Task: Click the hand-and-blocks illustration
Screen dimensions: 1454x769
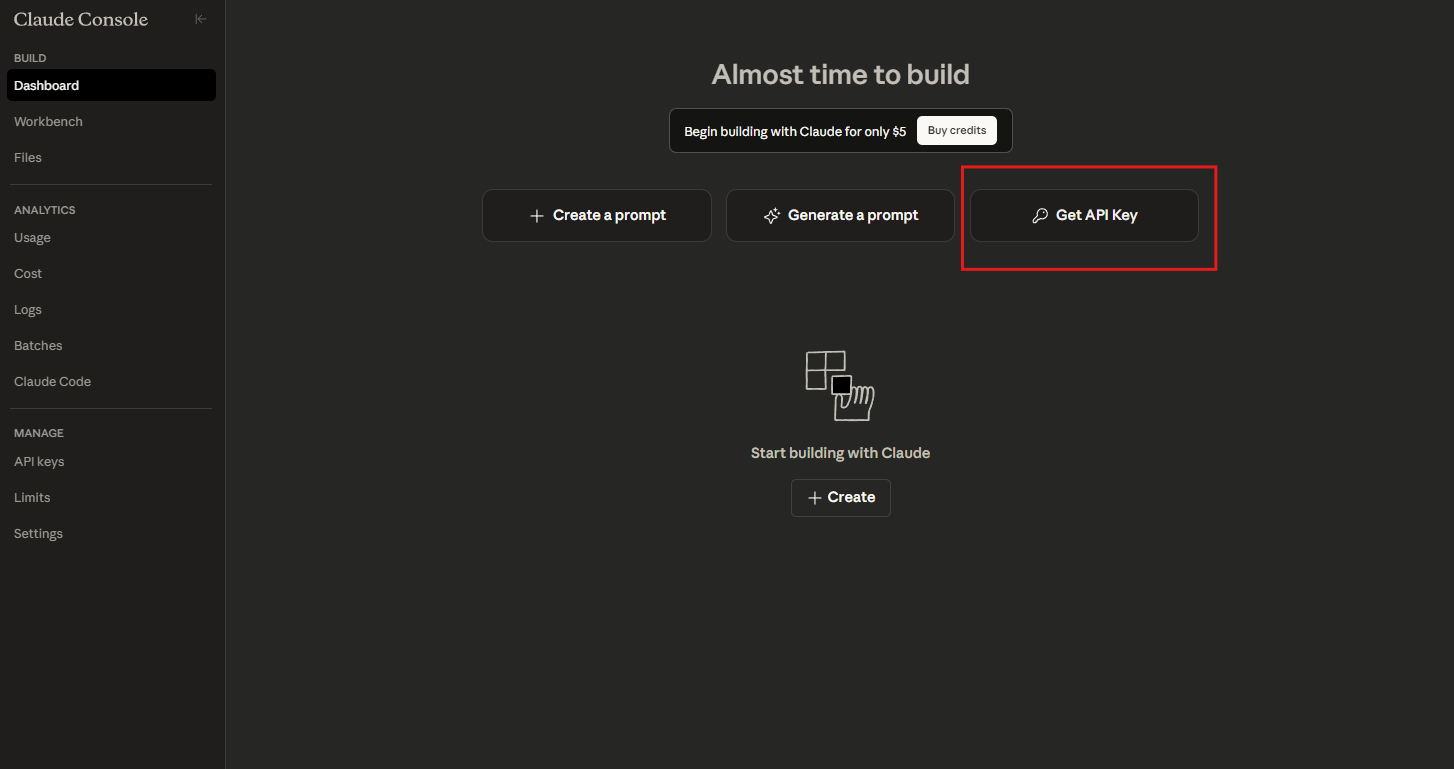Action: (840, 385)
